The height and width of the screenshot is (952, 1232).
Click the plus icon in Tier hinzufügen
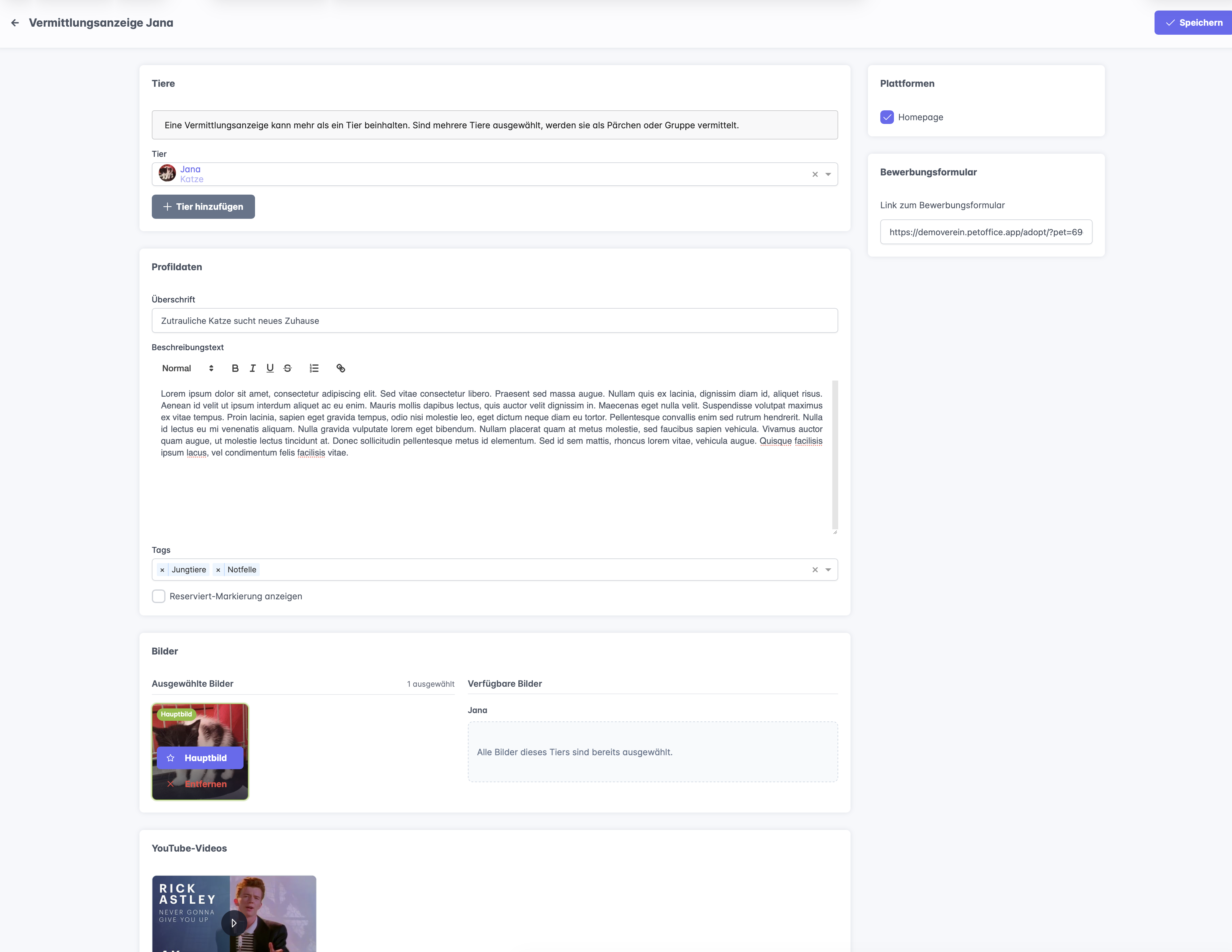(167, 206)
